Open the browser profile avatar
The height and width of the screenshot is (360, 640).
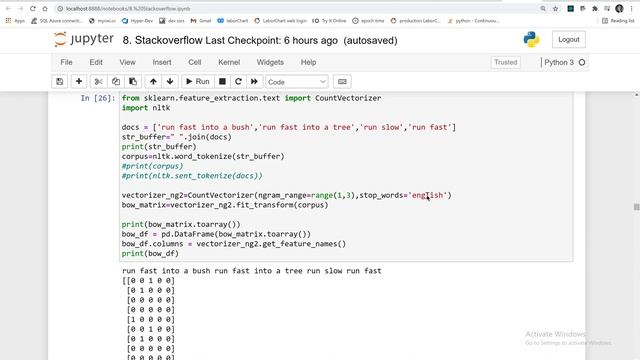point(619,9)
